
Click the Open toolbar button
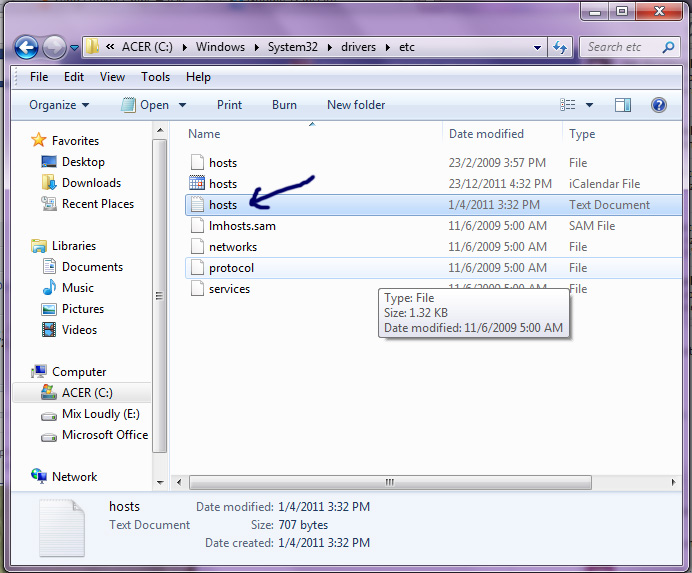click(x=145, y=105)
